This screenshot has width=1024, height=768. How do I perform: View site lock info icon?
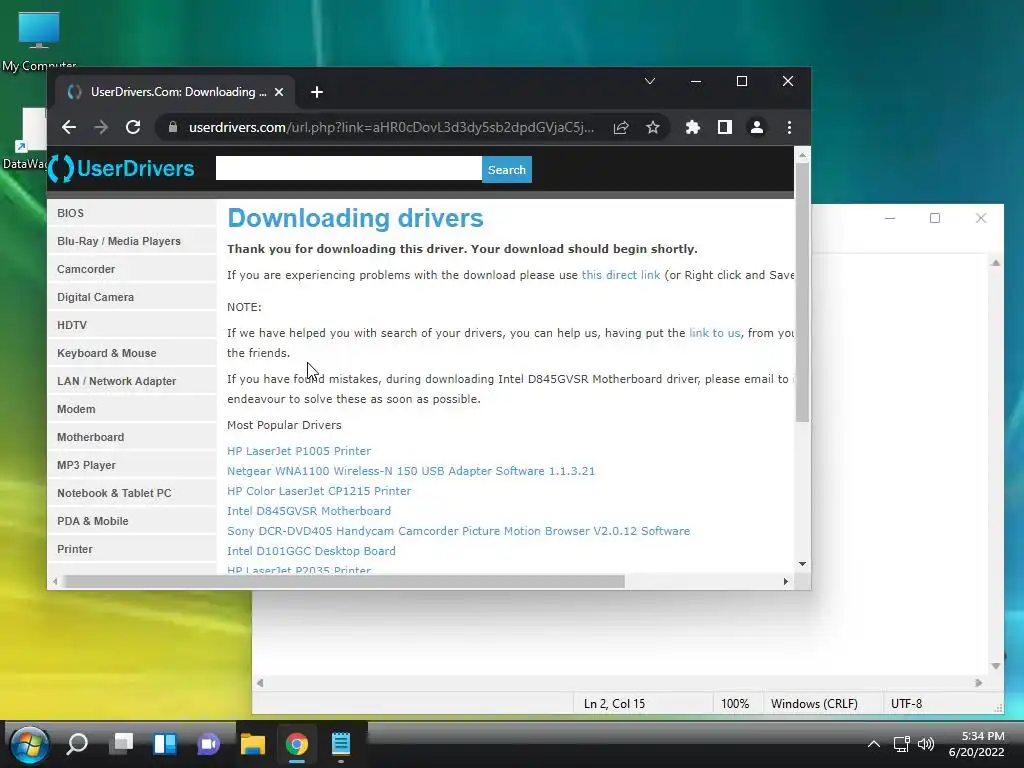pos(172,127)
